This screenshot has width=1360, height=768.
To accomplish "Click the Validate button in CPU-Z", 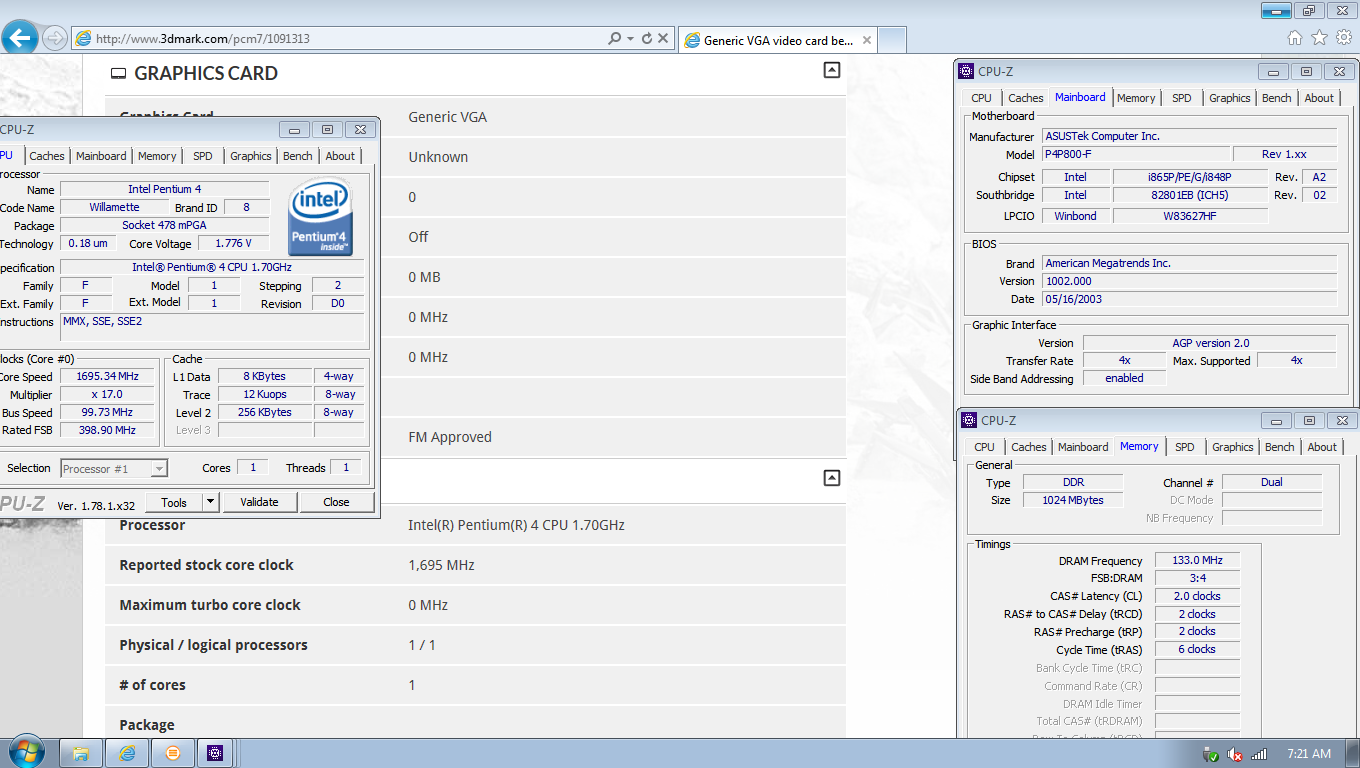I will point(259,502).
